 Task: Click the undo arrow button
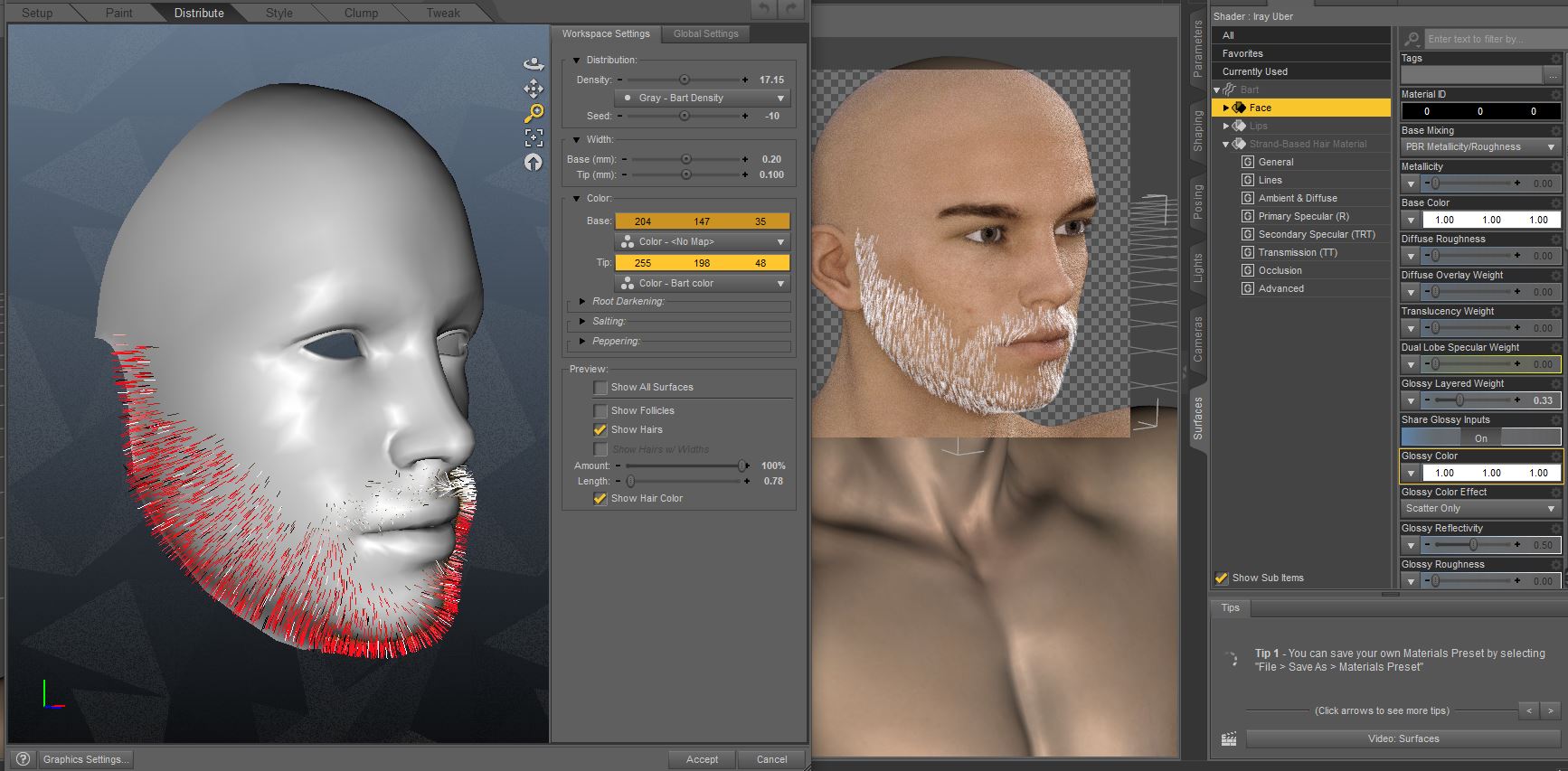tap(764, 9)
